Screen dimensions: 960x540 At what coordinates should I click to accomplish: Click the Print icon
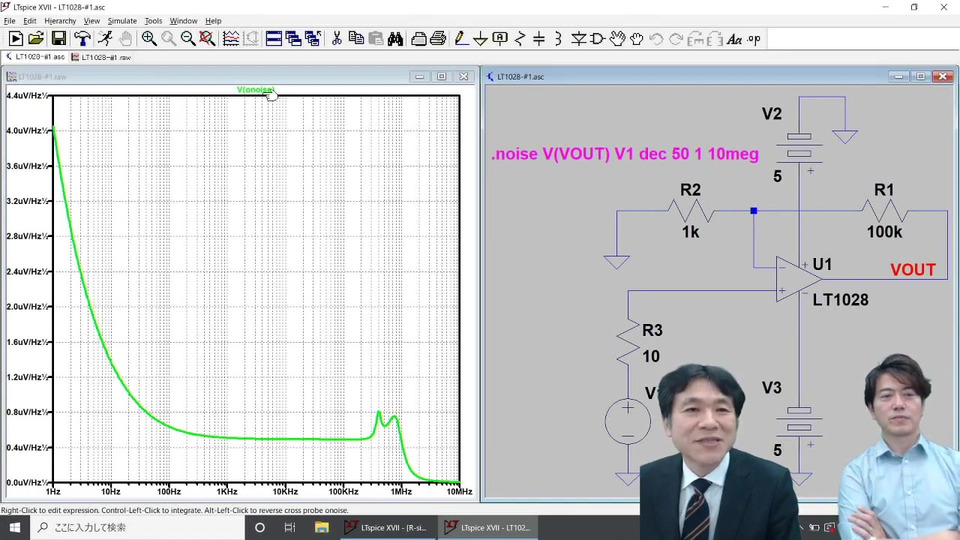click(x=438, y=39)
